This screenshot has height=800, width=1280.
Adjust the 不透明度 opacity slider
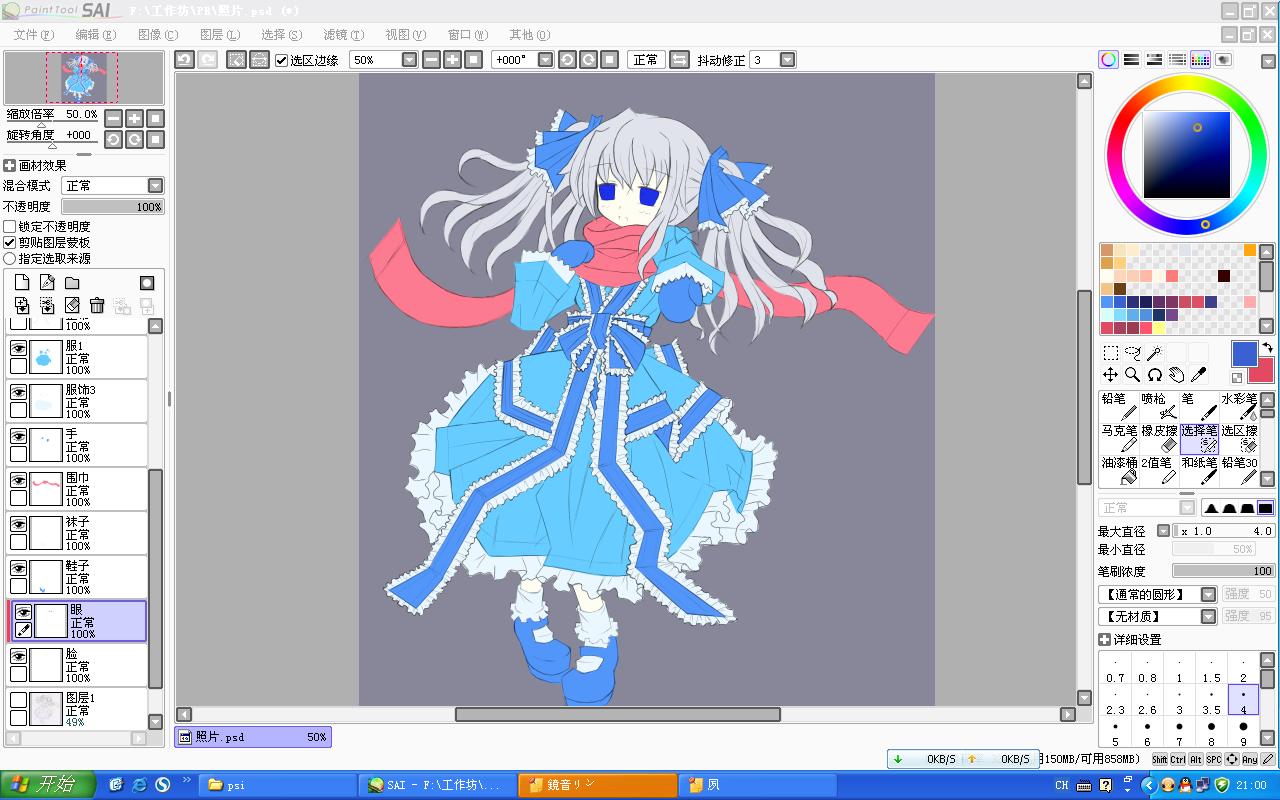click(x=113, y=207)
